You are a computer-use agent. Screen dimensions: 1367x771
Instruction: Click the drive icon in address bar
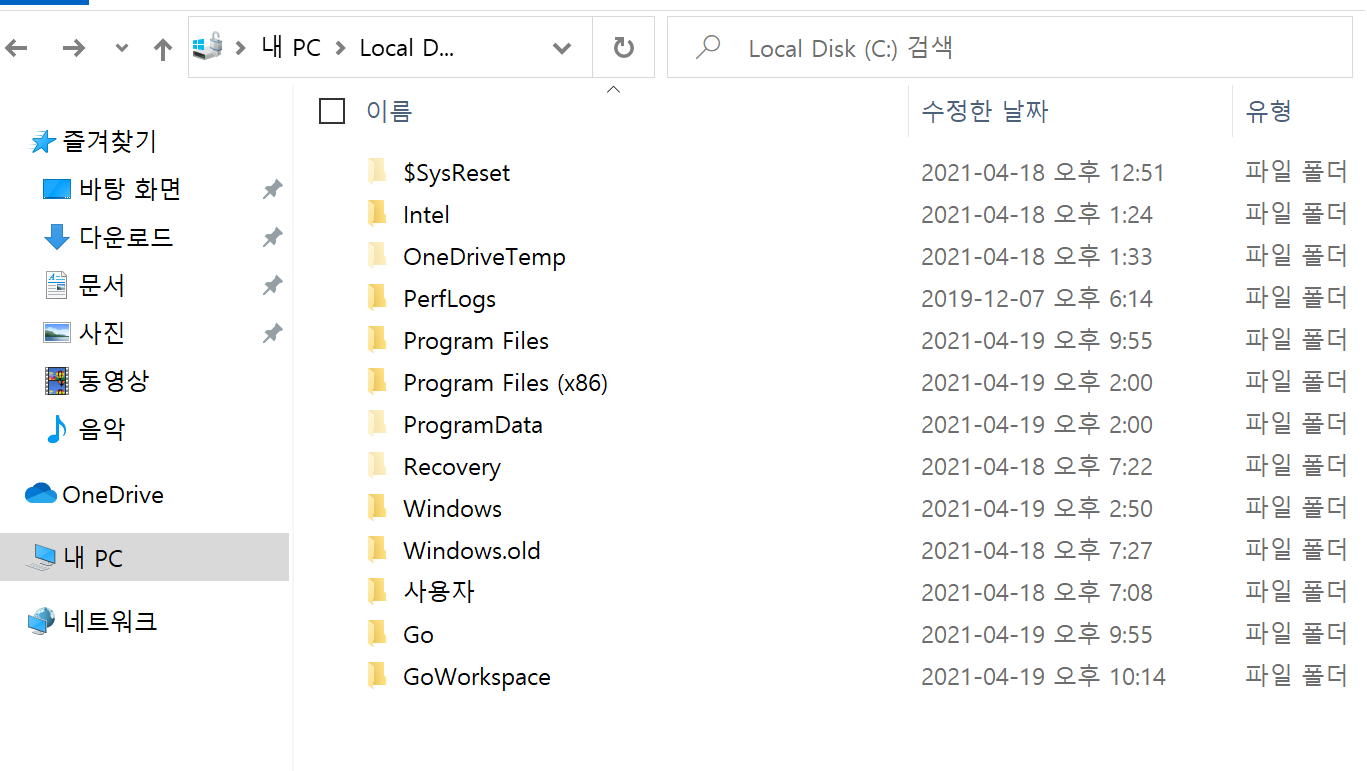[x=208, y=47]
